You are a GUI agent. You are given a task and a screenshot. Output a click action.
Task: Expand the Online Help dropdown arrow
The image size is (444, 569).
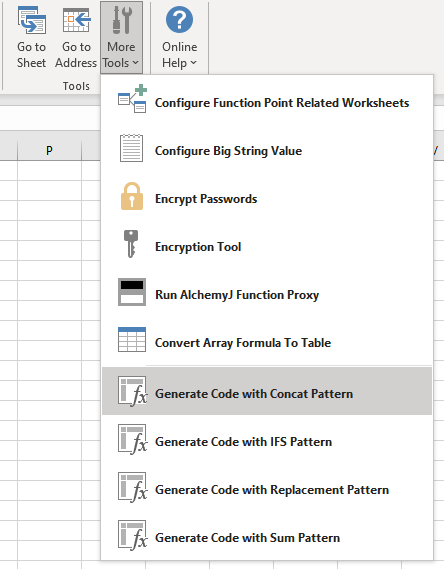tap(193, 63)
